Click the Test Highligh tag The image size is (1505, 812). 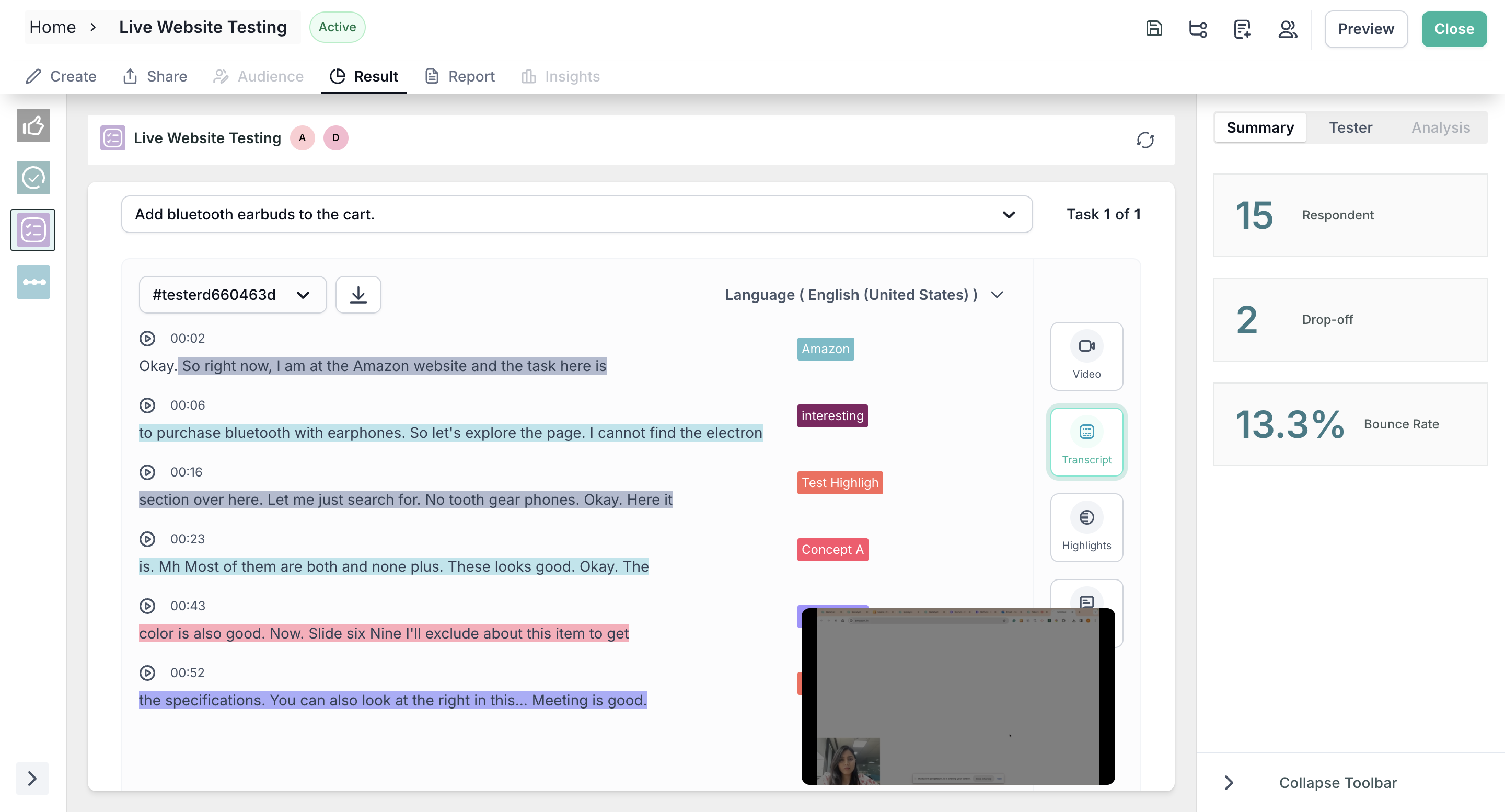pos(840,482)
